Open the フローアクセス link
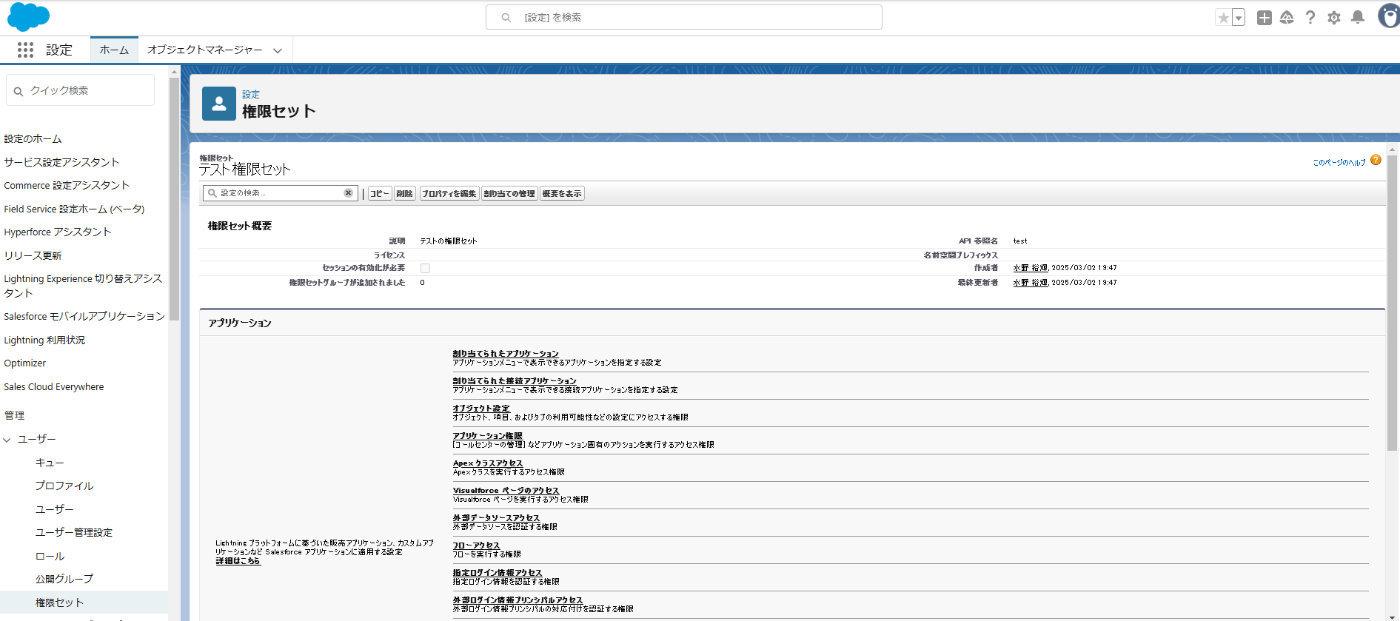The height and width of the screenshot is (621, 1400). pos(476,545)
